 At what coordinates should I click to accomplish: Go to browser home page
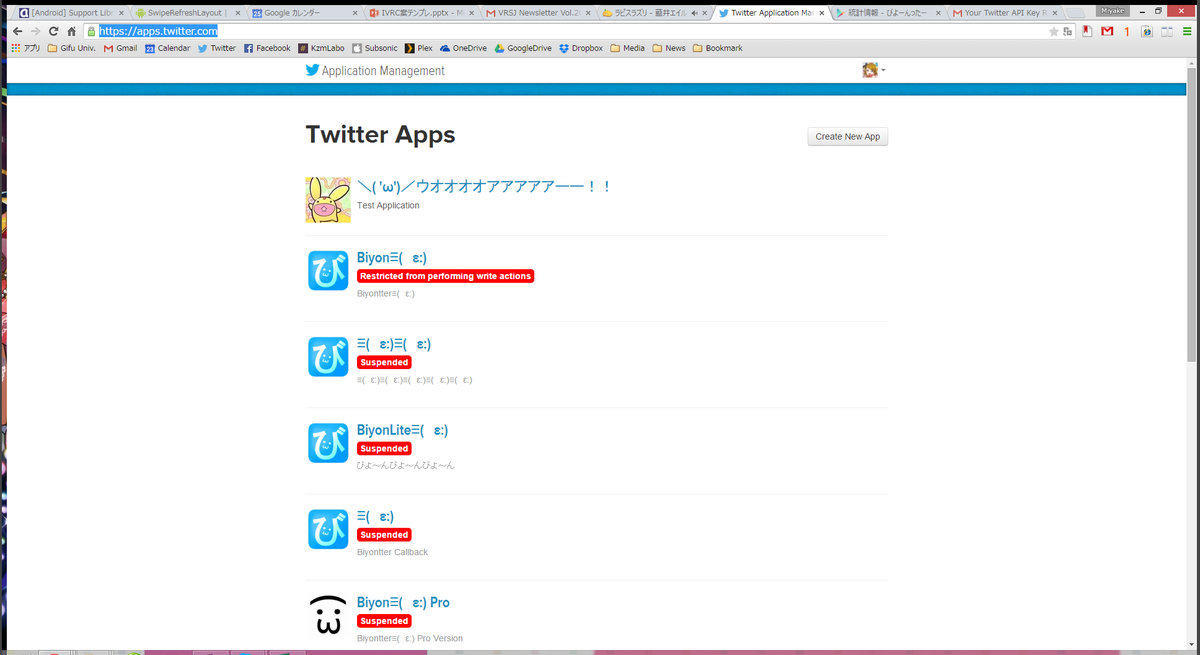(x=71, y=31)
